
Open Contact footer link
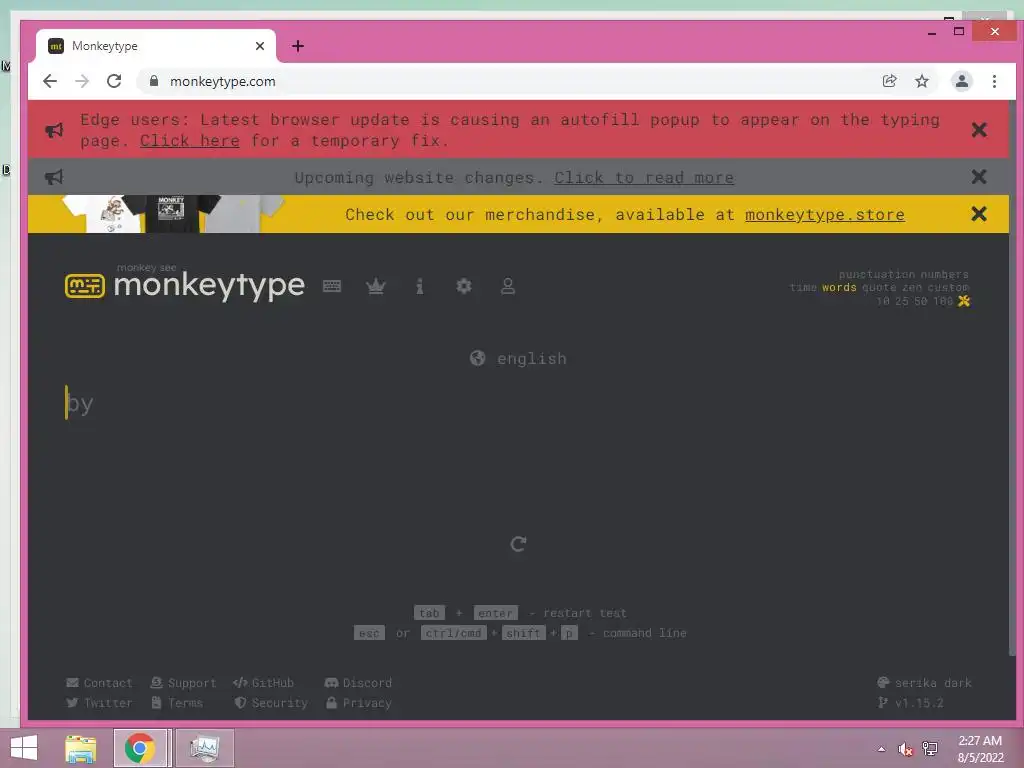pos(99,682)
